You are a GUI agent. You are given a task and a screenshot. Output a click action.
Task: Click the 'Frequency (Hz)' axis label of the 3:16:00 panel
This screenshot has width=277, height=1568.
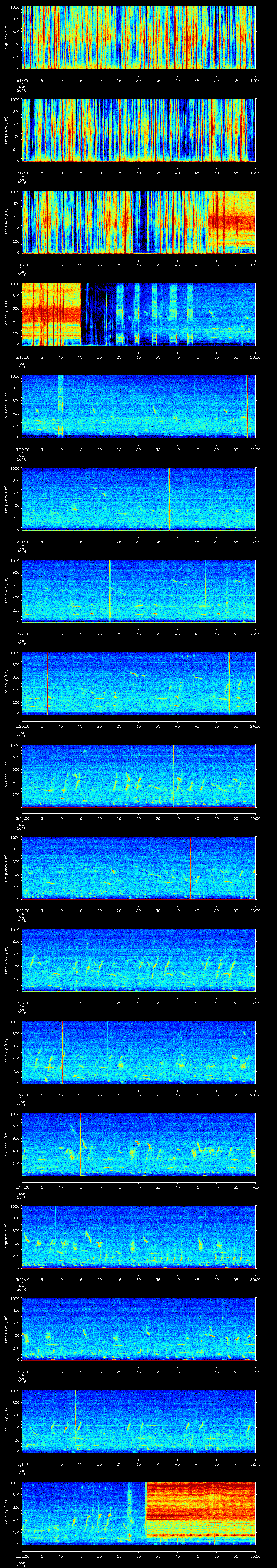[x=6, y=38]
